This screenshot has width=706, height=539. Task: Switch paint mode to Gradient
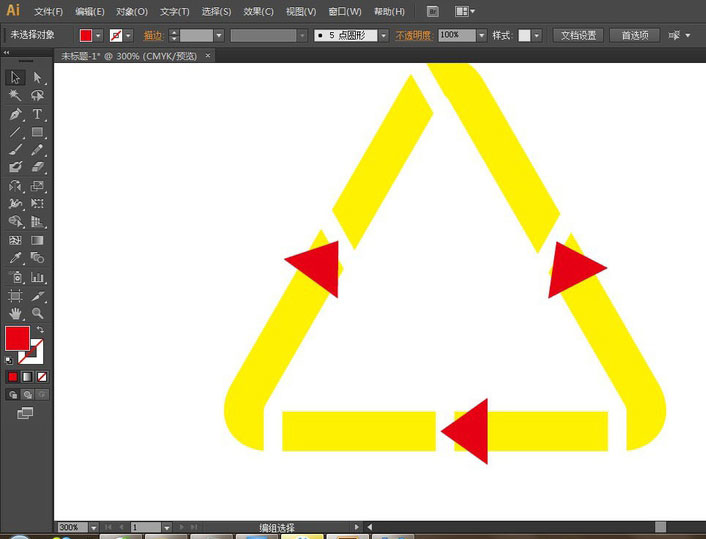coord(27,377)
